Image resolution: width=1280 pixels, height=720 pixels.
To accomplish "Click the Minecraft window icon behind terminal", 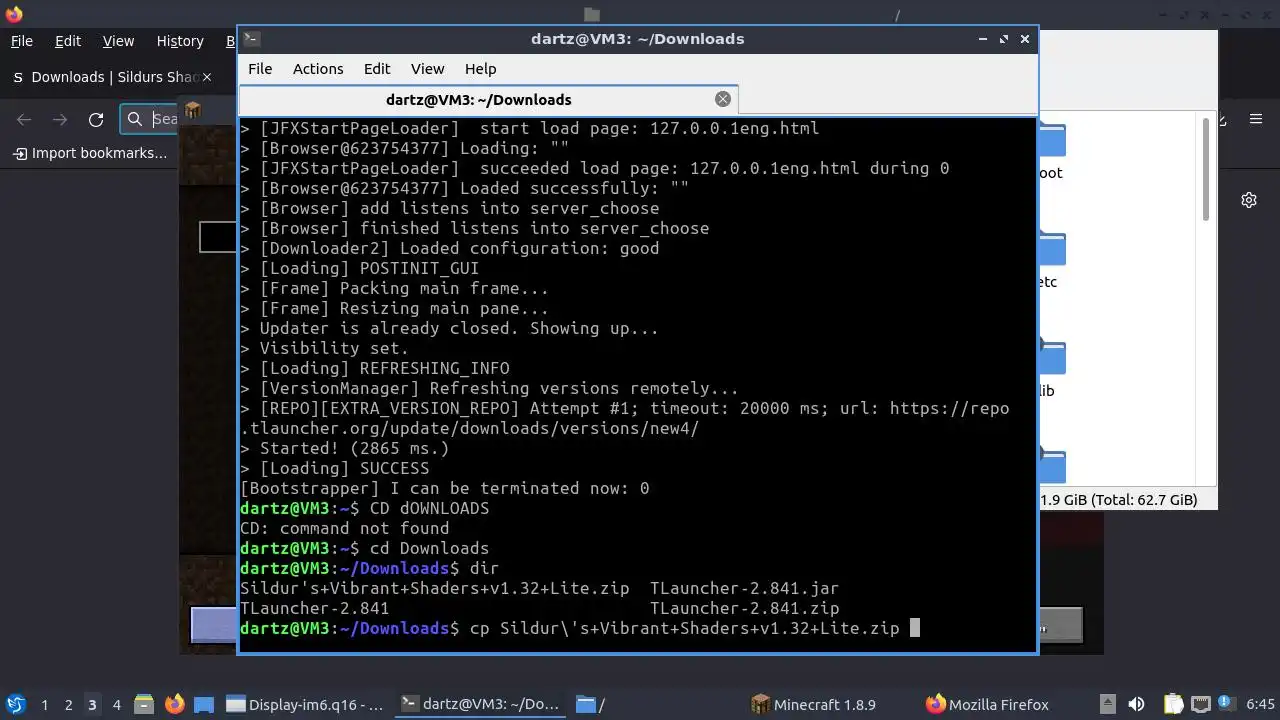I will [x=193, y=110].
